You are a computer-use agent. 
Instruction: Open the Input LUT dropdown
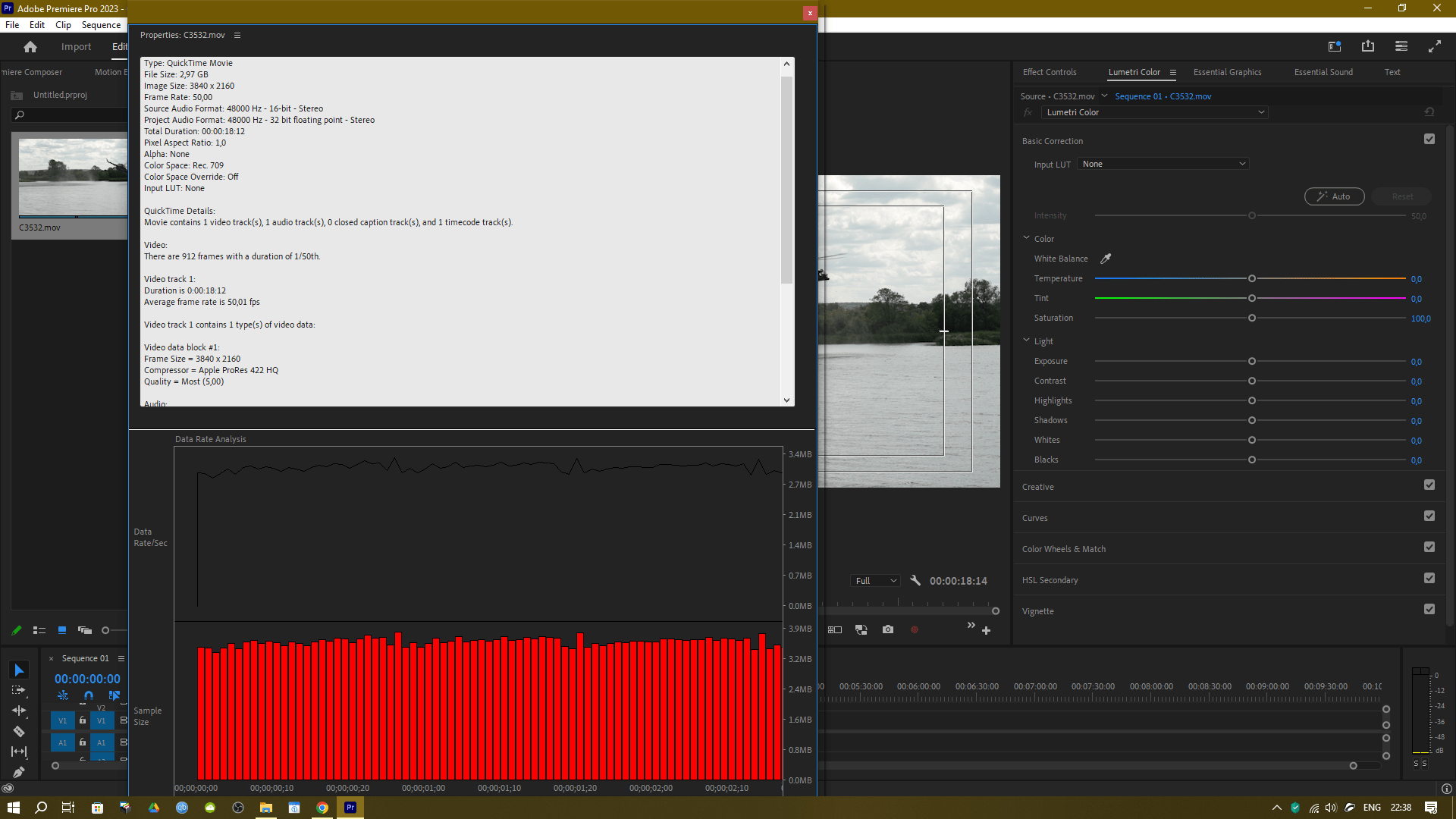1163,163
